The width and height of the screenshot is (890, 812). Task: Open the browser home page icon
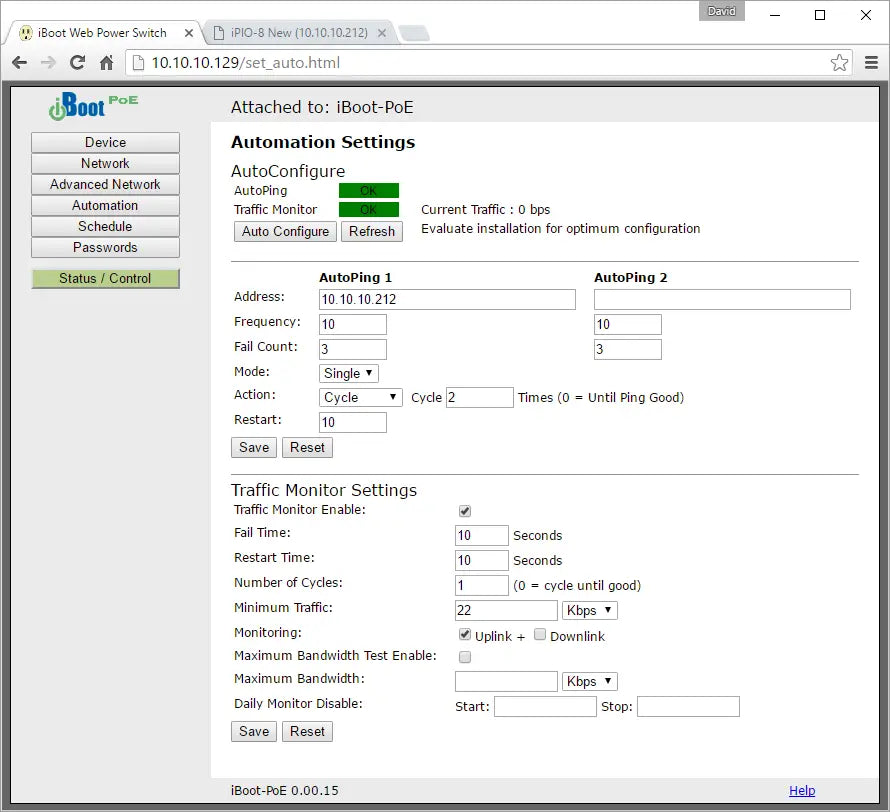(106, 62)
